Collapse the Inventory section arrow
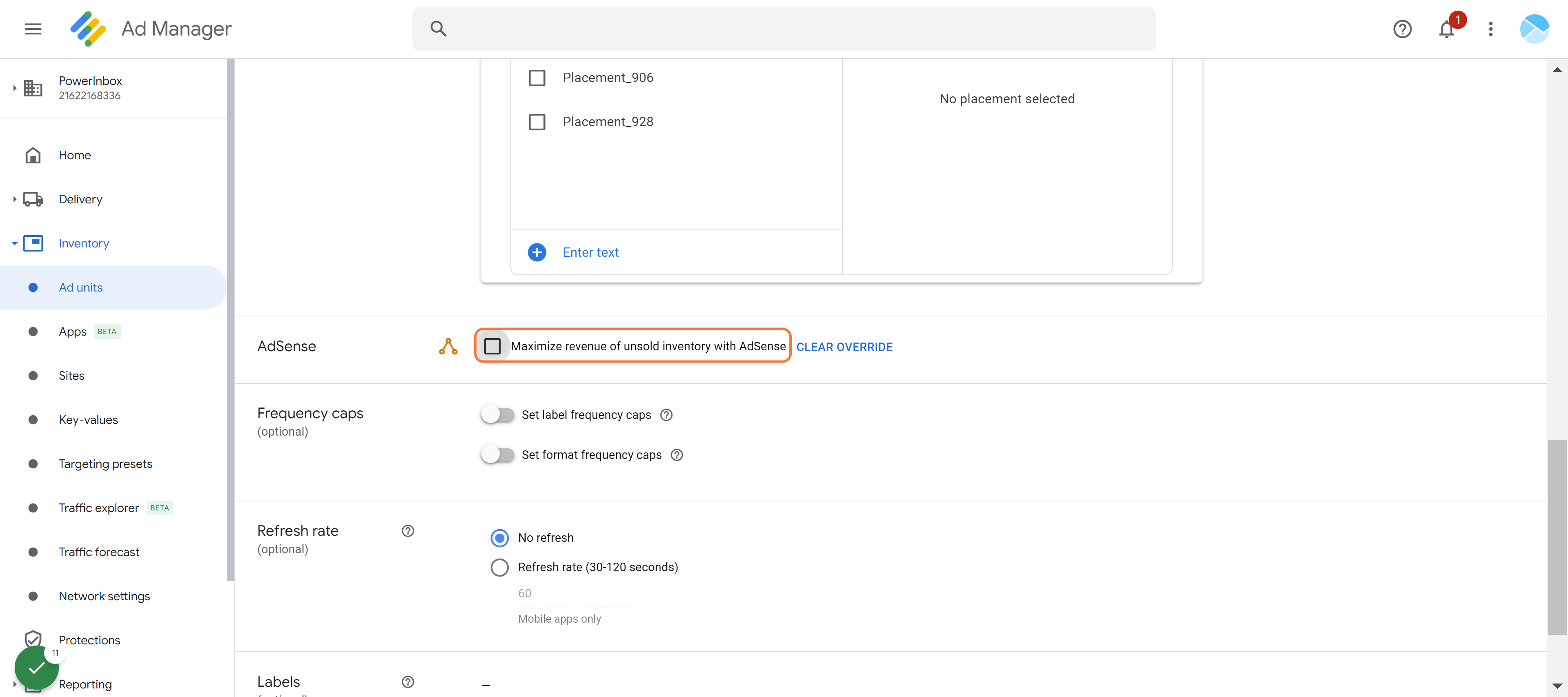The height and width of the screenshot is (697, 1568). click(15, 243)
